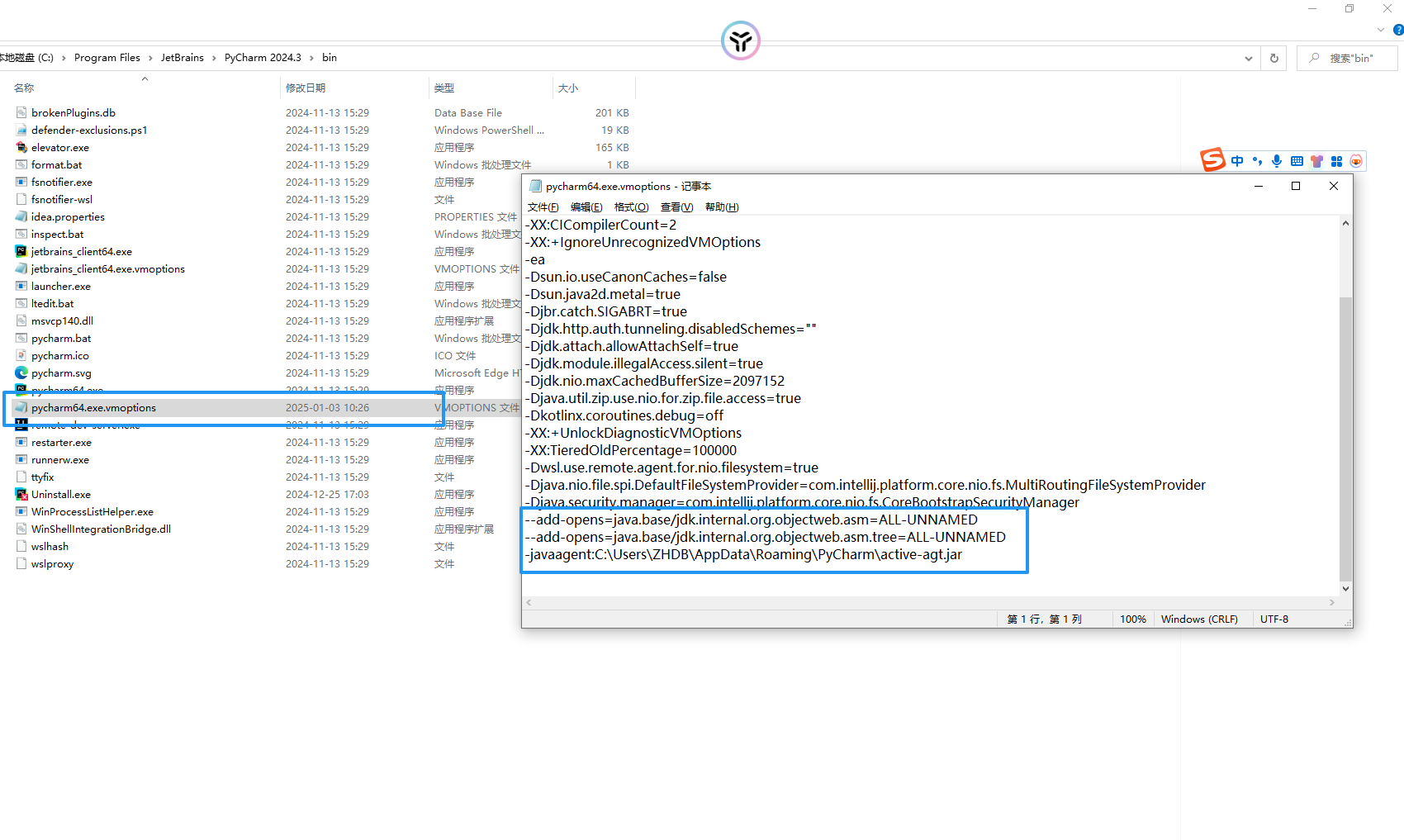Click the -javaagent line in Notepad
Screen dimensions: 1404x840
[743, 554]
